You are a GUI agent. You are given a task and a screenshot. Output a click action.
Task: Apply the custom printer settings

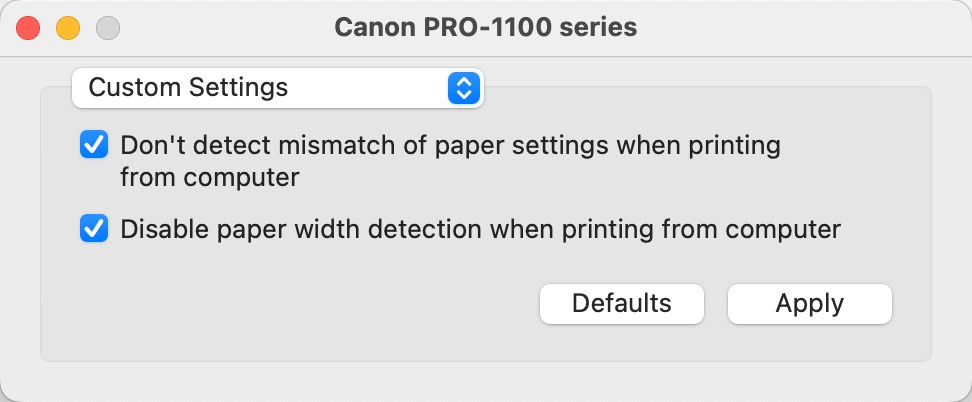click(809, 303)
